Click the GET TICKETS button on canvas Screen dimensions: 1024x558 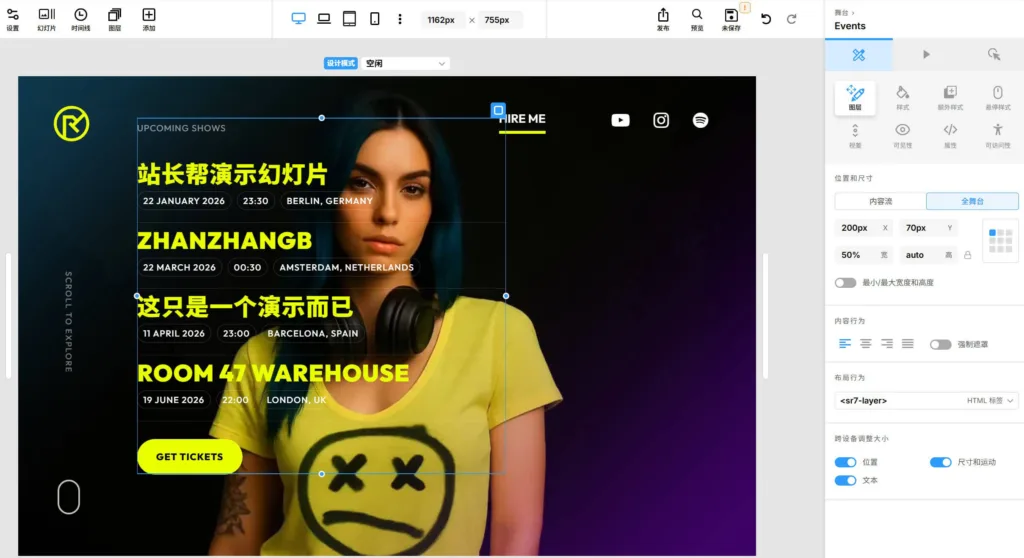tap(189, 456)
